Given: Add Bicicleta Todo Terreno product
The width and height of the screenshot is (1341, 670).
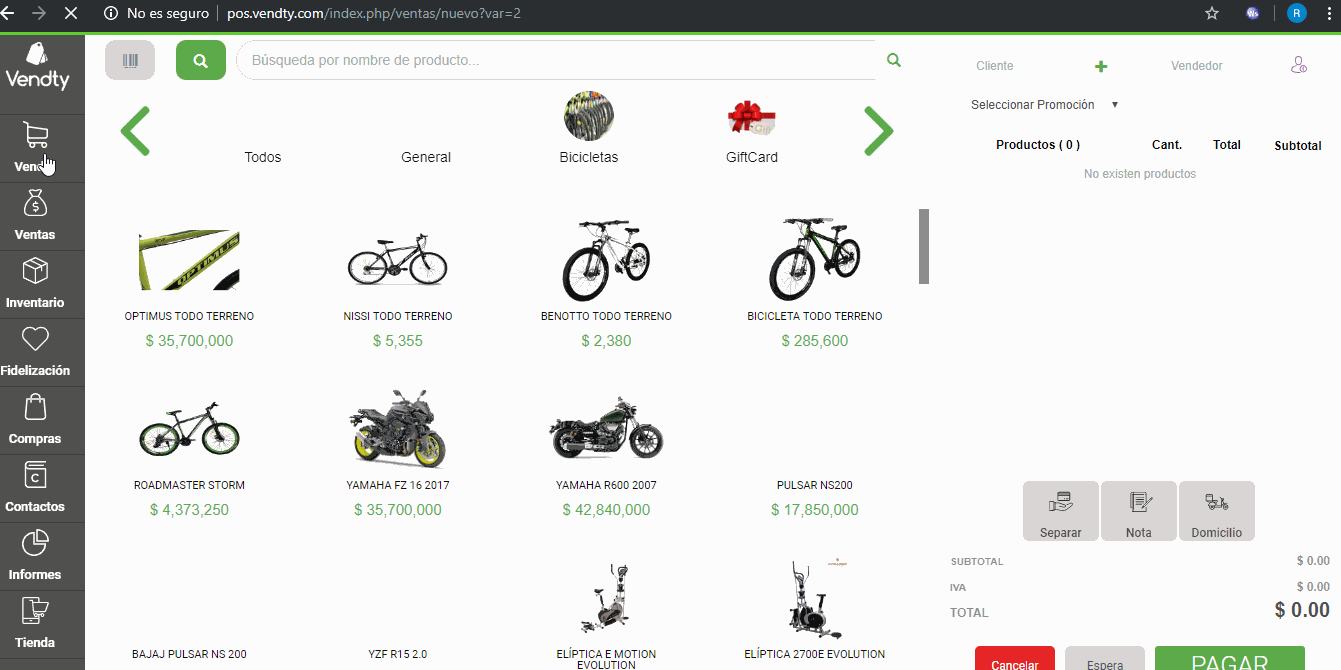Looking at the screenshot, I should tap(815, 285).
